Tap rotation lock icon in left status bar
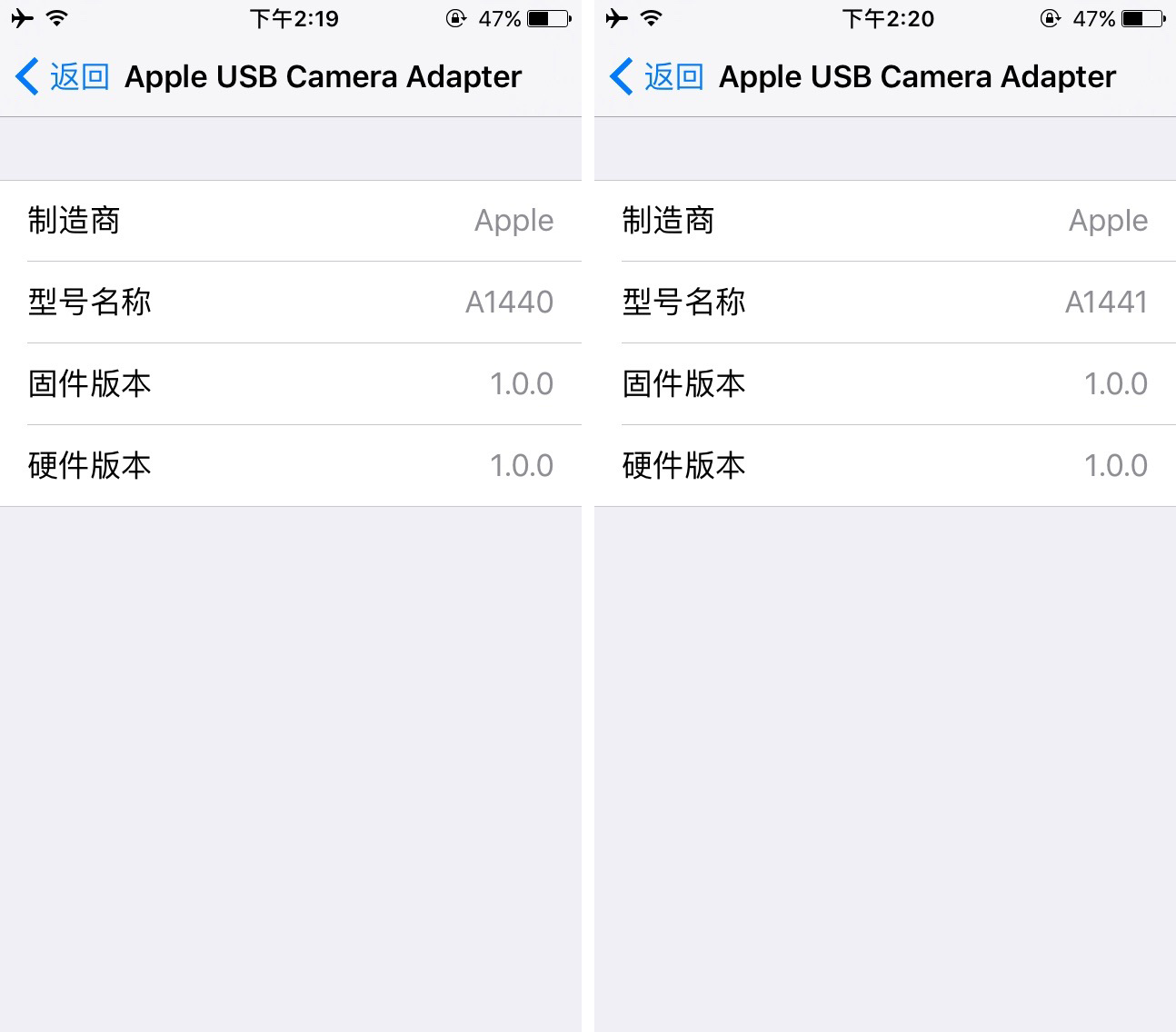1176x1032 pixels. [456, 18]
